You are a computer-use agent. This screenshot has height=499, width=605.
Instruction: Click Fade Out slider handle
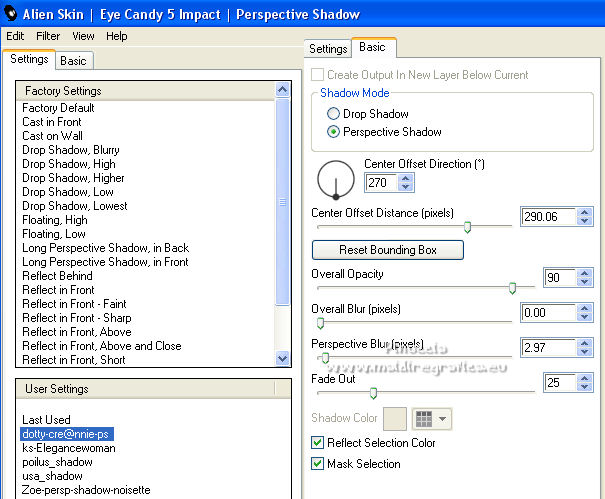tap(373, 393)
